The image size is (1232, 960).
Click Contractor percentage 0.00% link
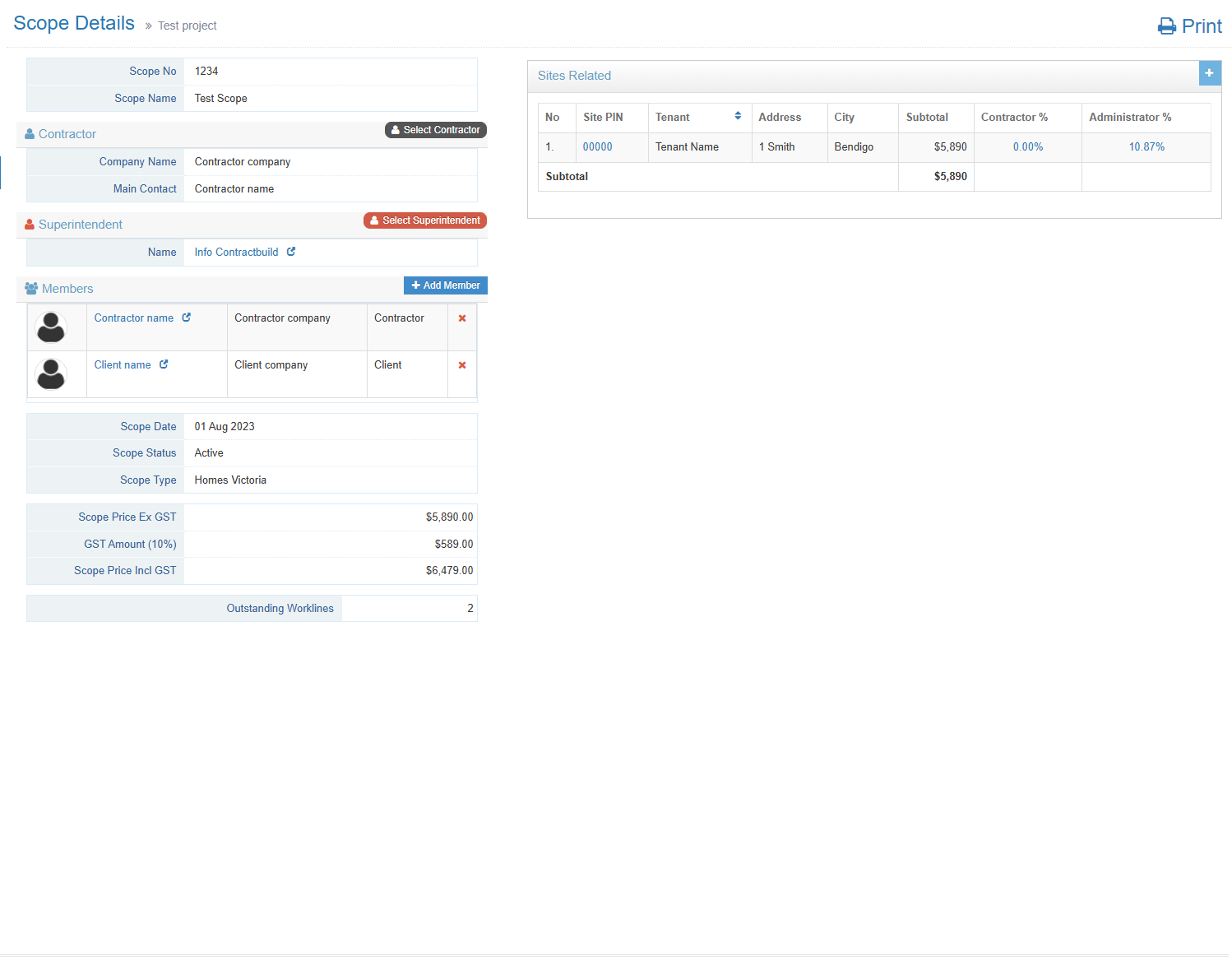1027,147
